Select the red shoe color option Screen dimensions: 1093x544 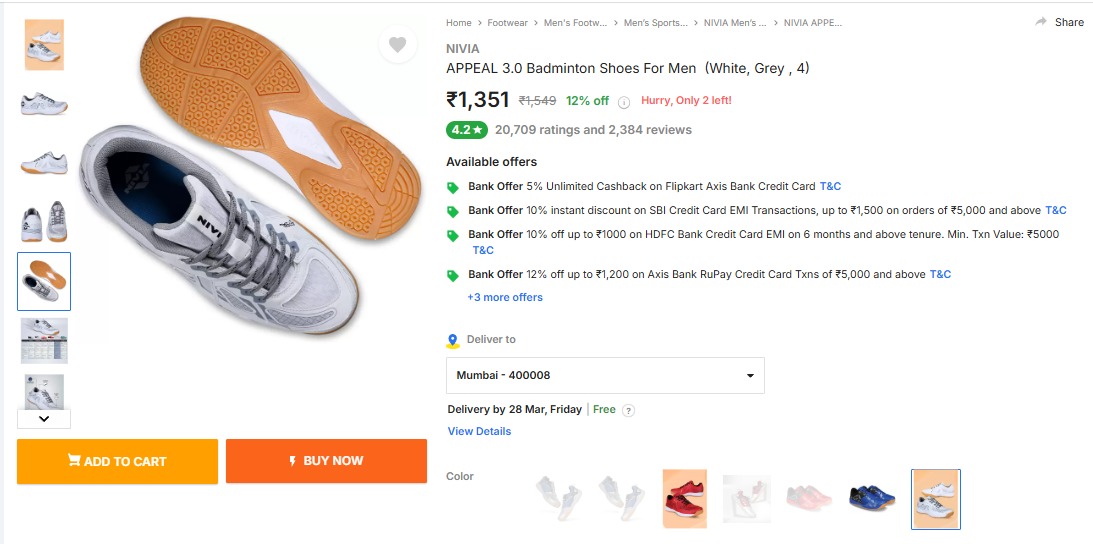tap(684, 498)
